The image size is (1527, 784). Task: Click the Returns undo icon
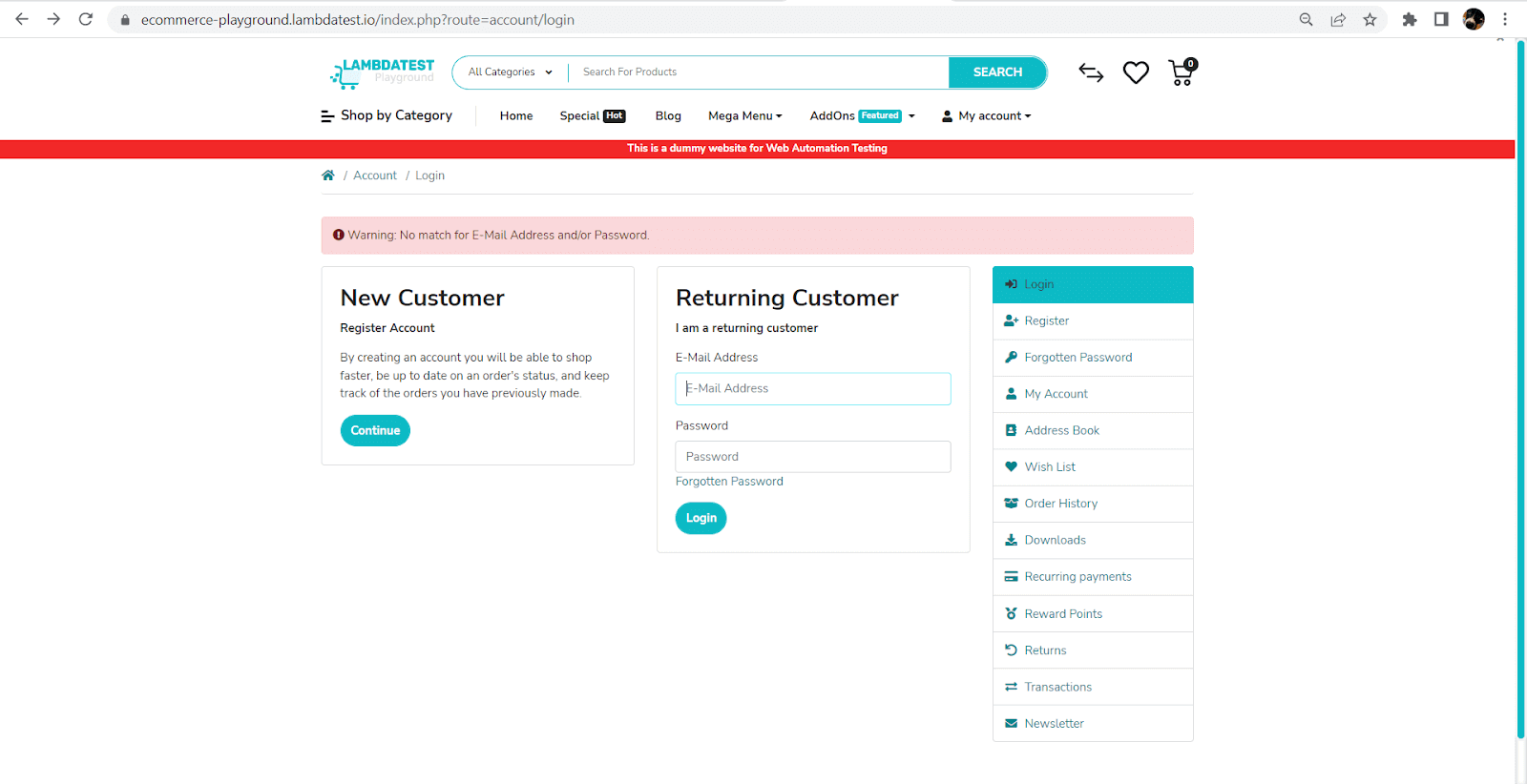click(x=1012, y=650)
